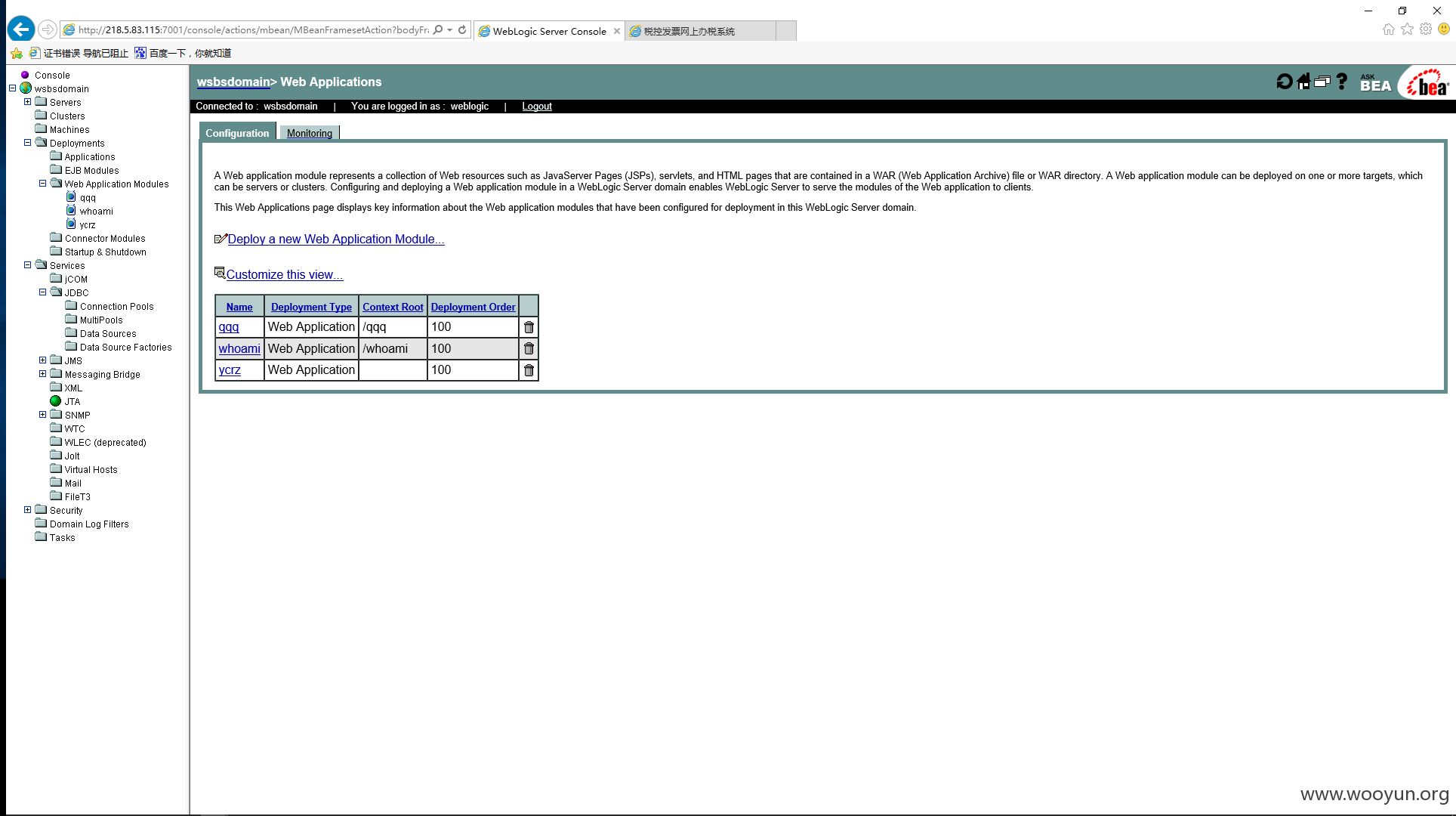Sort table by Deployment Type column

(x=311, y=307)
